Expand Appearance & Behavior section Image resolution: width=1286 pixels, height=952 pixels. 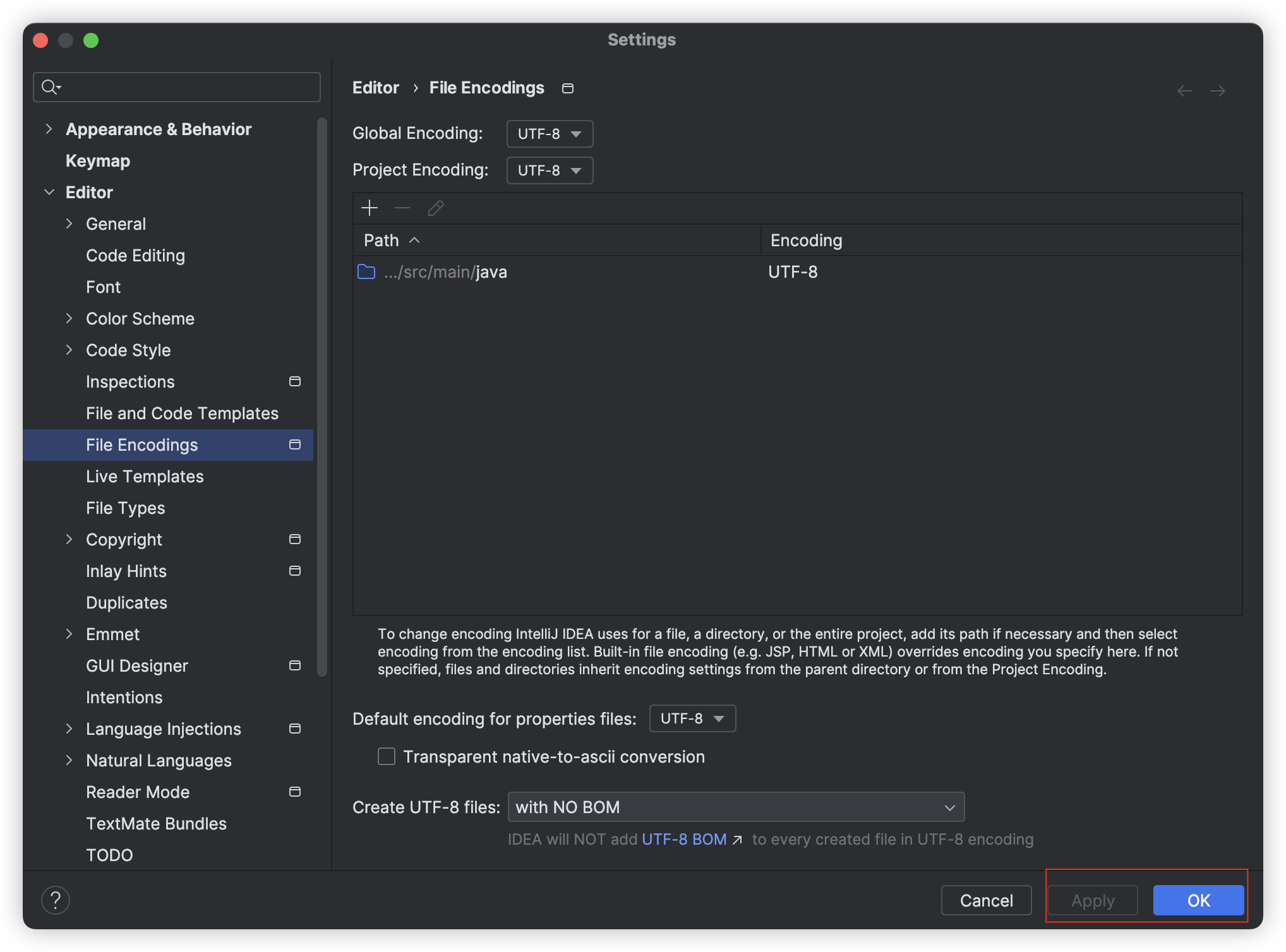(49, 129)
